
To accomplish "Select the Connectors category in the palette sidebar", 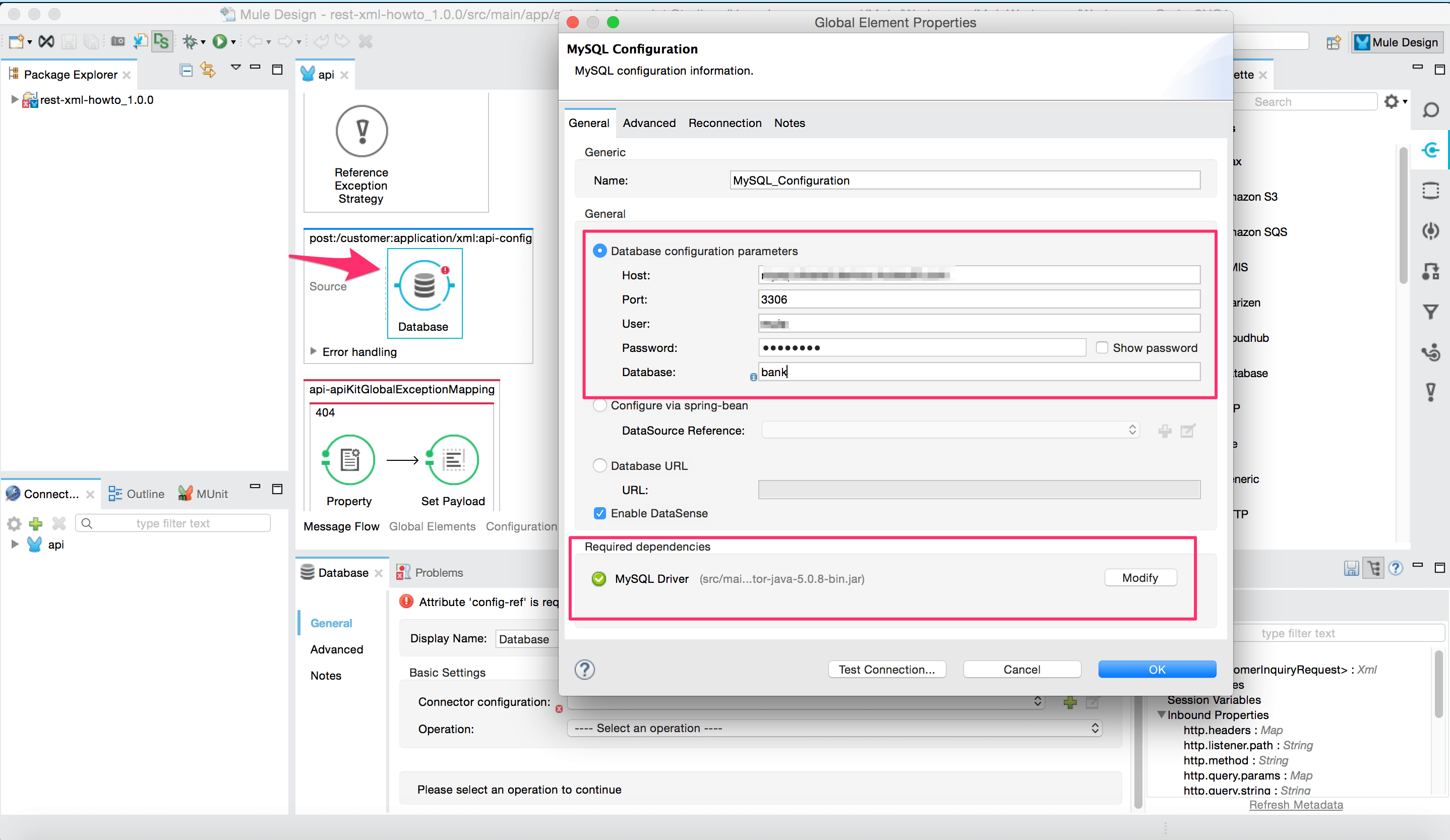I will [1431, 150].
